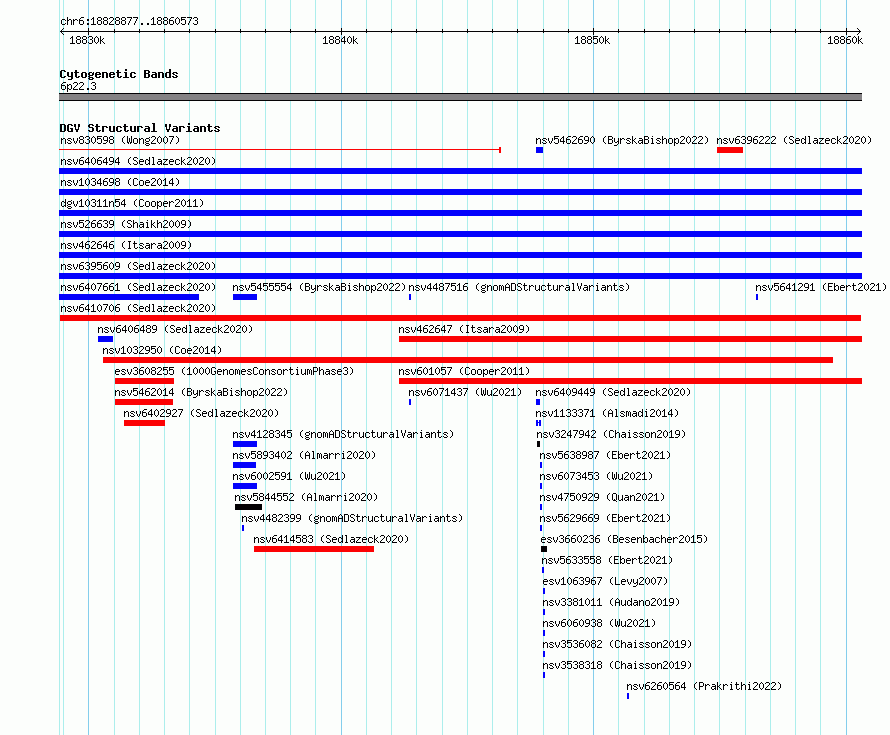This screenshot has width=890, height=735.
Task: Open esv1063967 (Levy2007) entry
Action: [605, 581]
